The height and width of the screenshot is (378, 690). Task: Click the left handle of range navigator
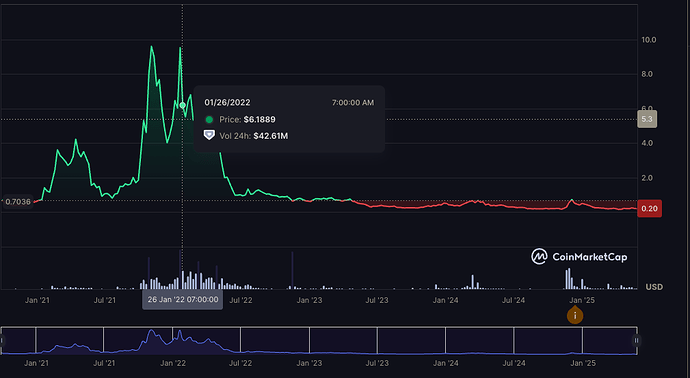click(2, 340)
